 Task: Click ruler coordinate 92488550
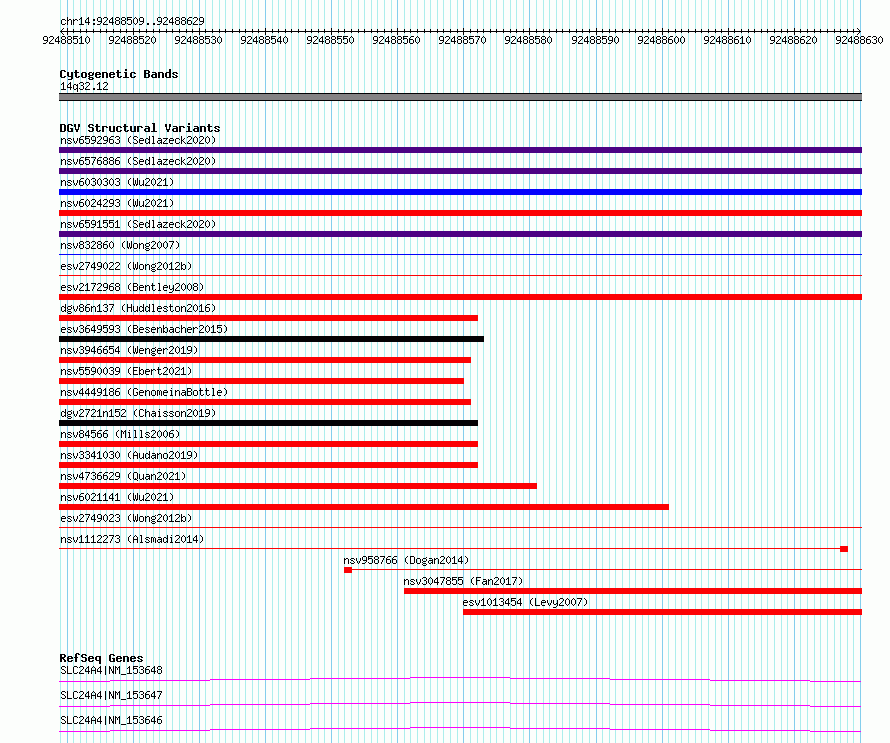click(x=330, y=40)
